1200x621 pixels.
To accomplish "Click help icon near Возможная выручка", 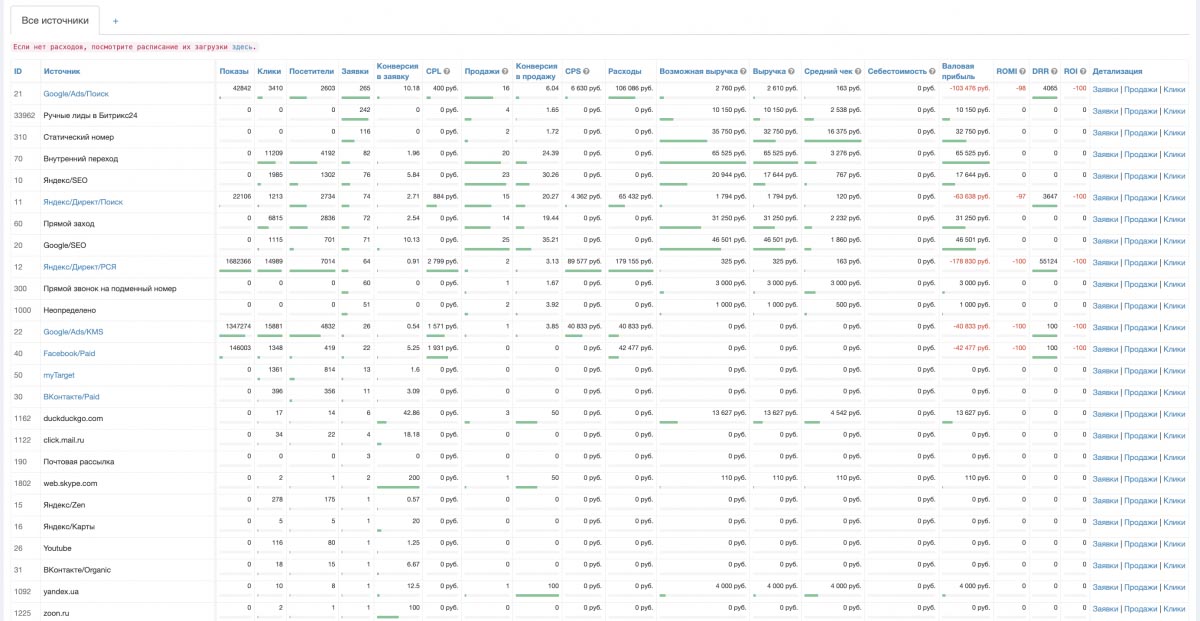I will [x=744, y=72].
